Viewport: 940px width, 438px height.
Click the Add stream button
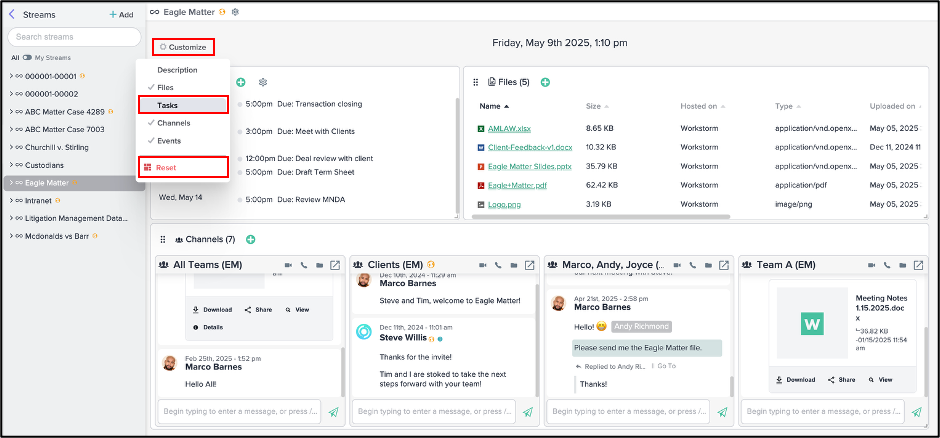tap(121, 15)
